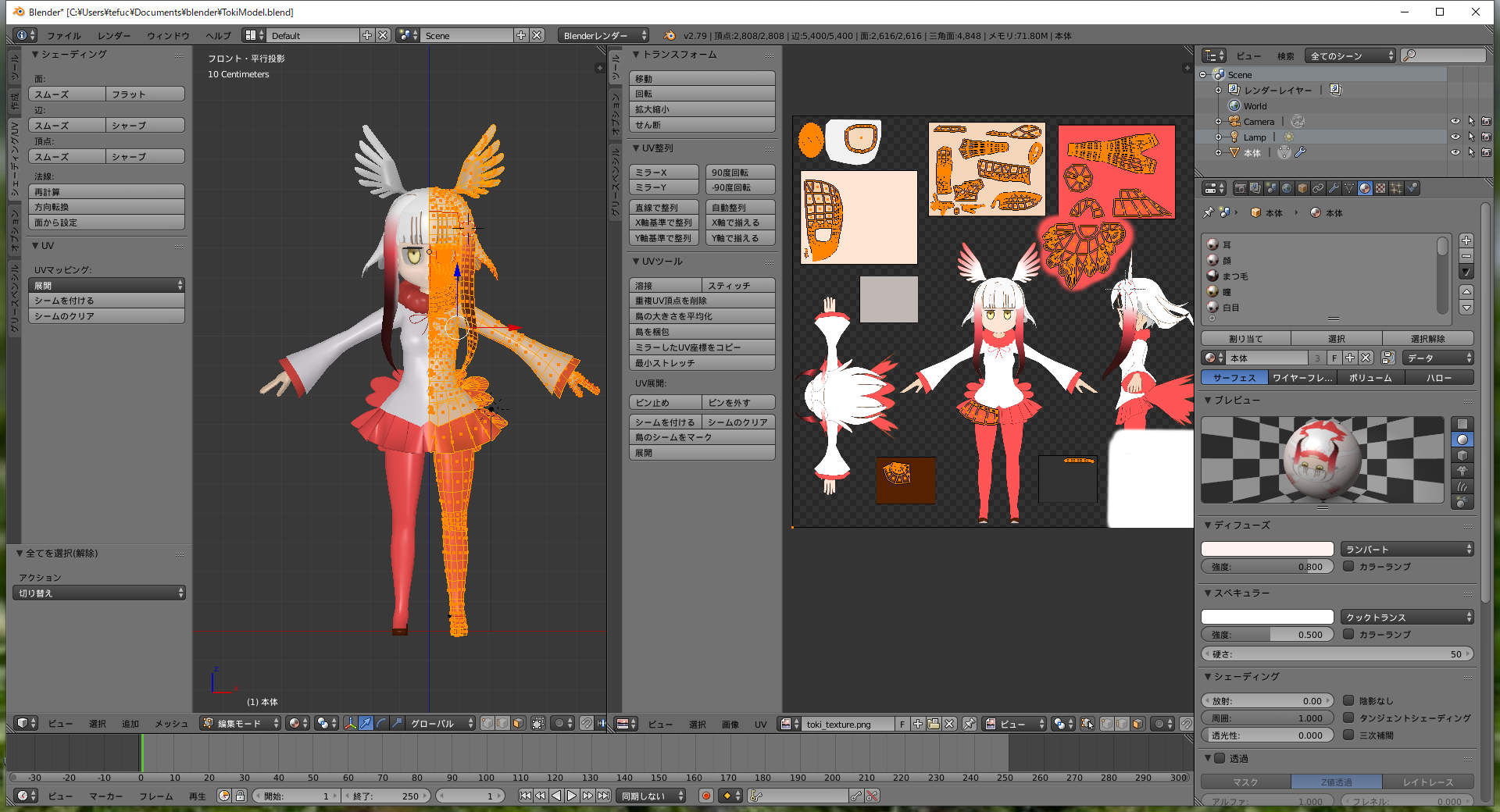Switch to face select mode in 3D view
This screenshot has width=1500, height=812.
(x=518, y=724)
